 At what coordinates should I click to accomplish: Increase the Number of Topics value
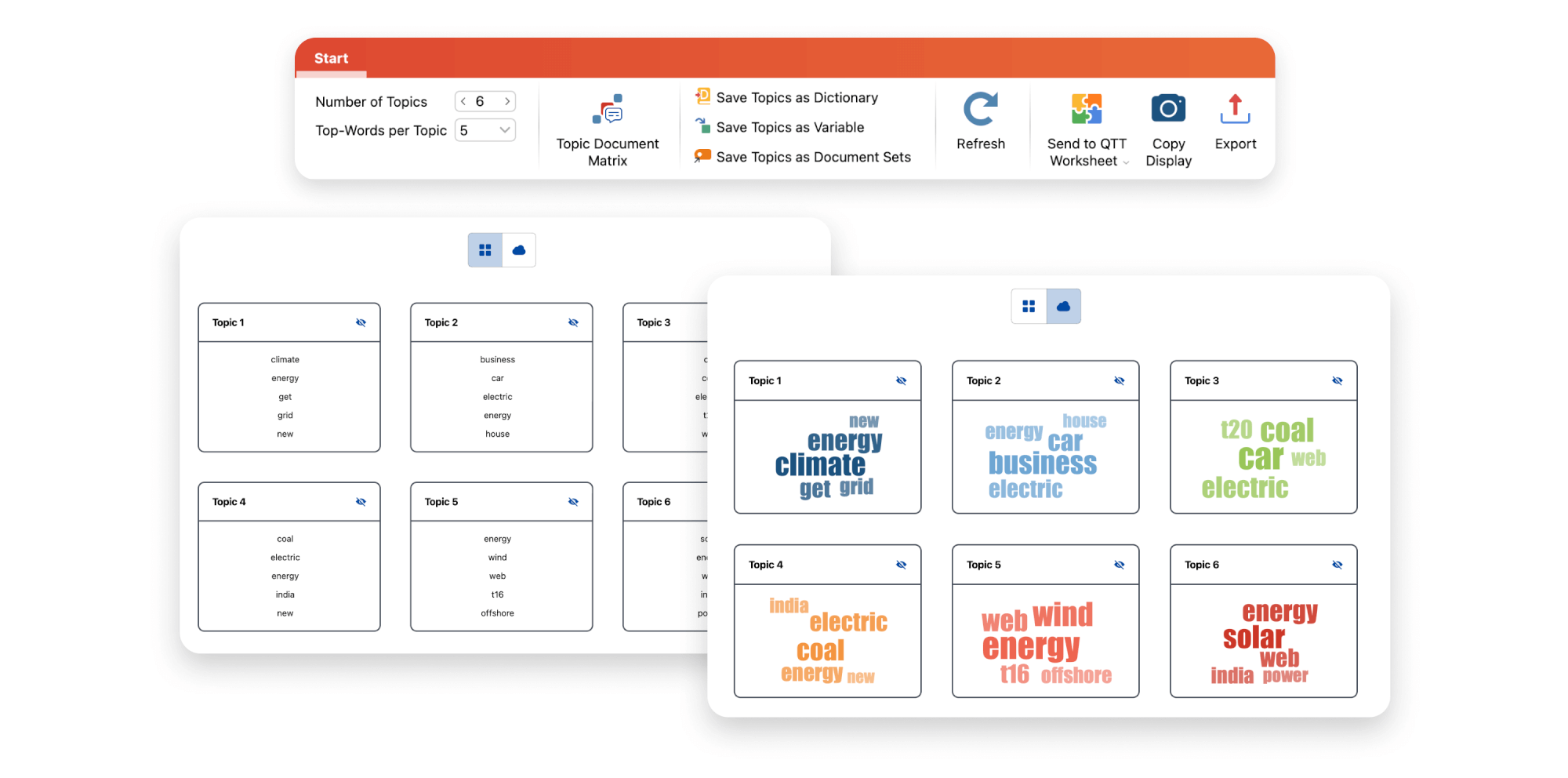point(507,102)
